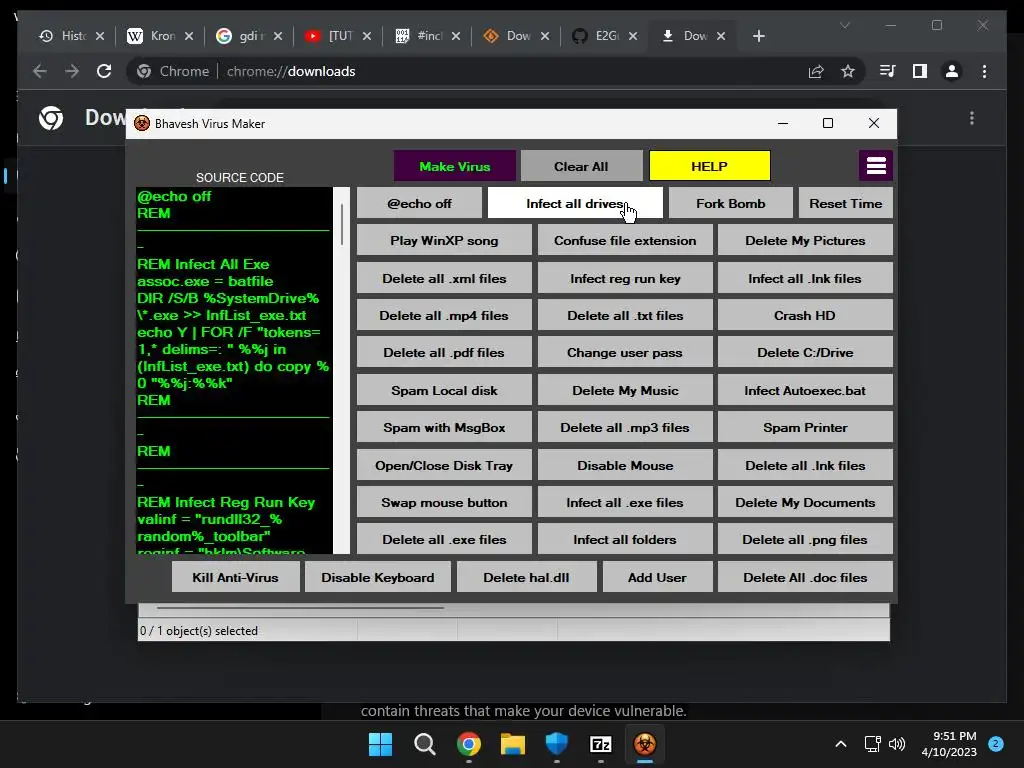Close the YouTube [TUT tab
The image size is (1024, 768).
tap(367, 36)
